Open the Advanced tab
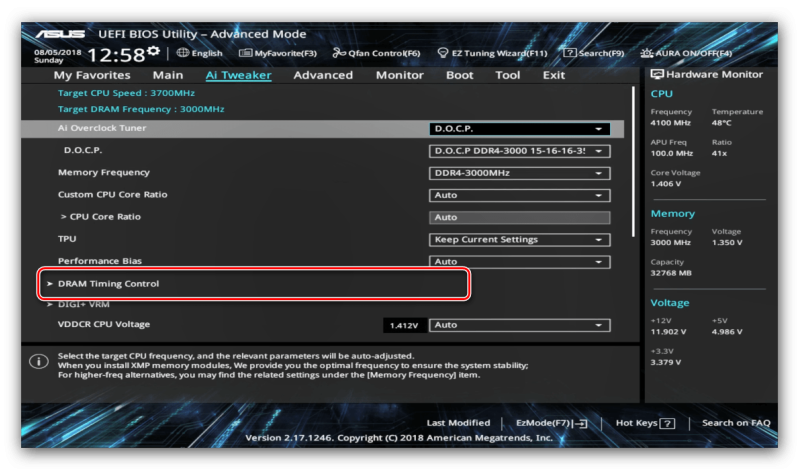The image size is (800, 470). click(323, 75)
